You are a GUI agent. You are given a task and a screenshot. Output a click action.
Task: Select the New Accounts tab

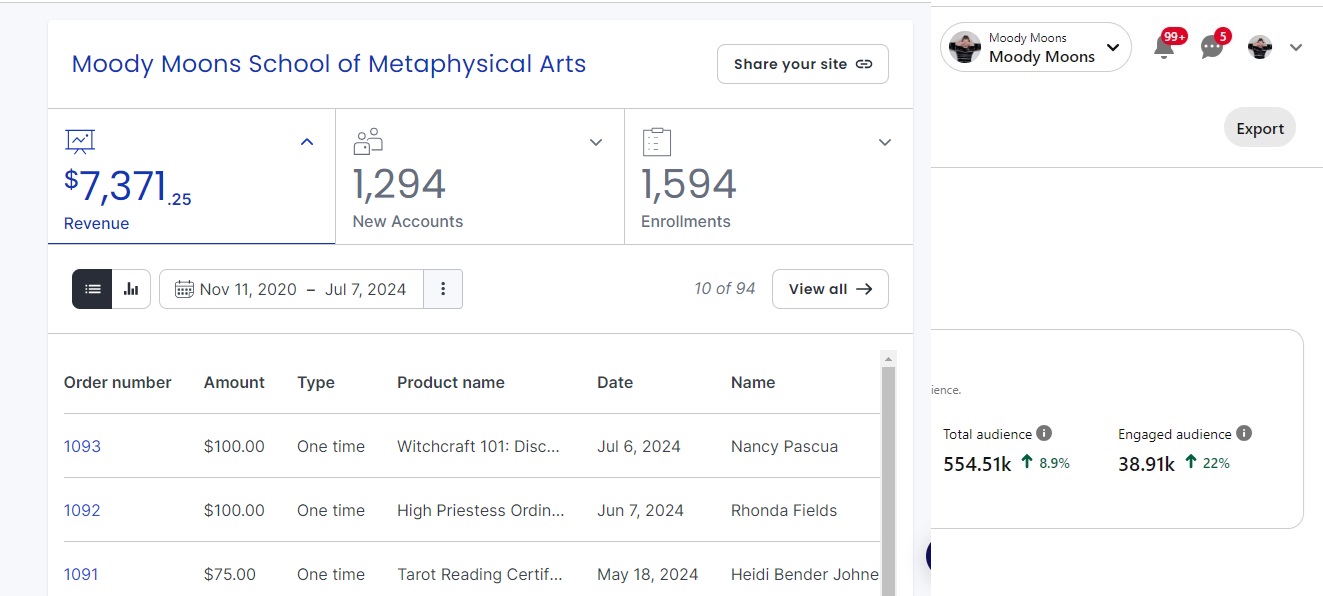(480, 176)
